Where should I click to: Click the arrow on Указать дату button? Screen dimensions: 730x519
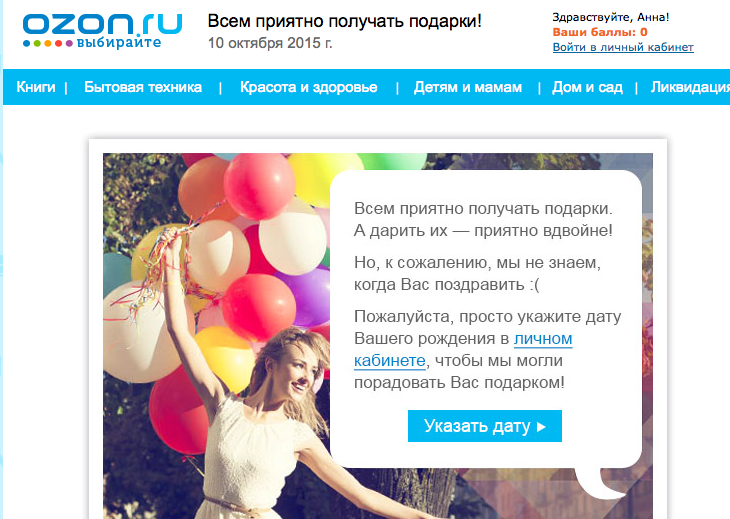pyautogui.click(x=541, y=426)
